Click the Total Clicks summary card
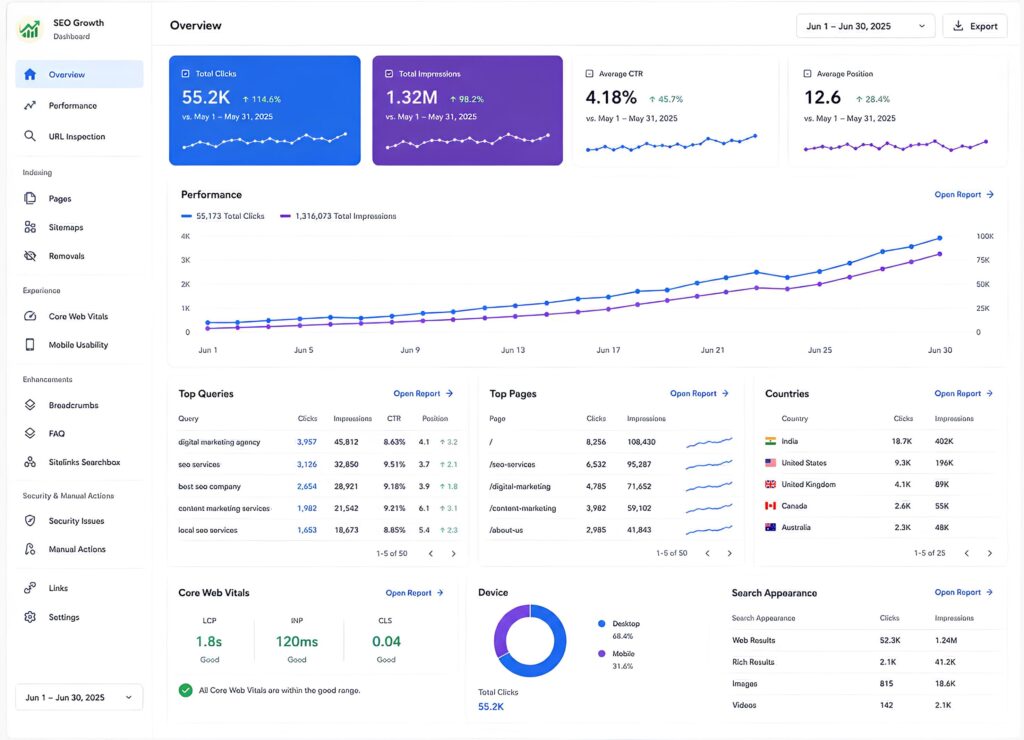The width and height of the screenshot is (1024, 740). point(264,110)
